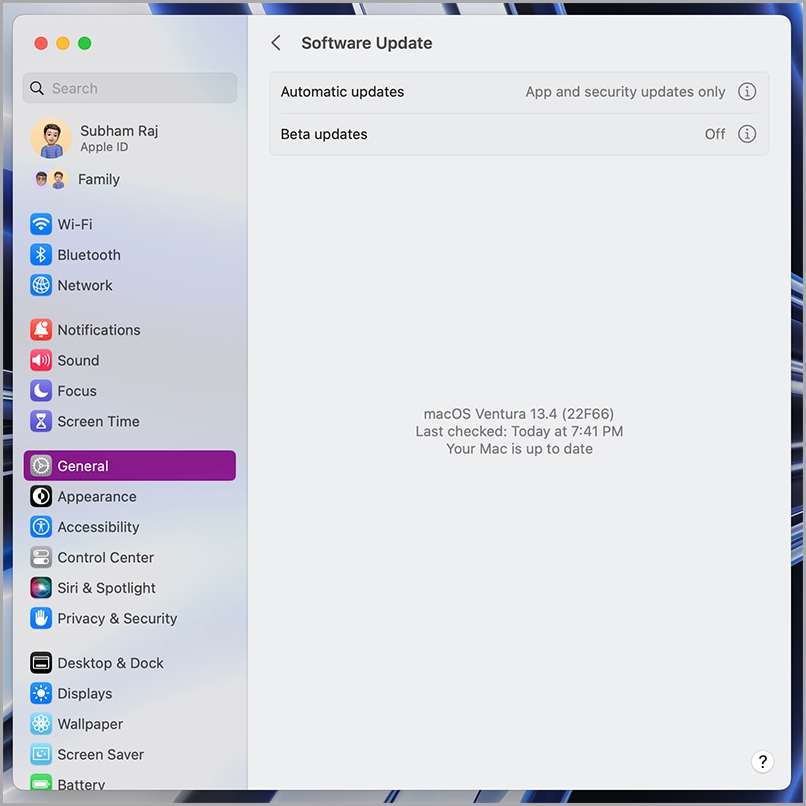
Task: Open info for Automatic updates
Action: 747,92
